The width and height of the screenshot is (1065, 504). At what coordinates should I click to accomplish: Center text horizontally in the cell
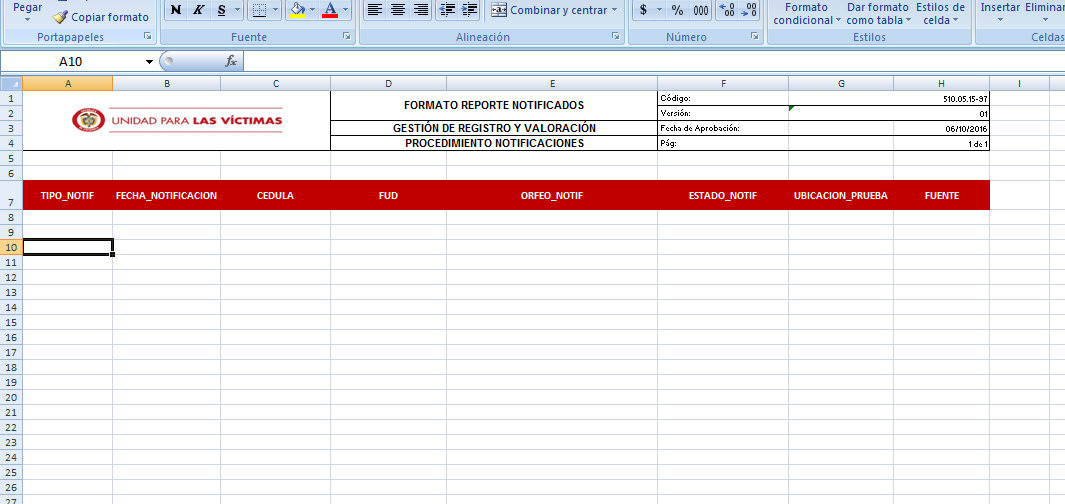point(398,10)
